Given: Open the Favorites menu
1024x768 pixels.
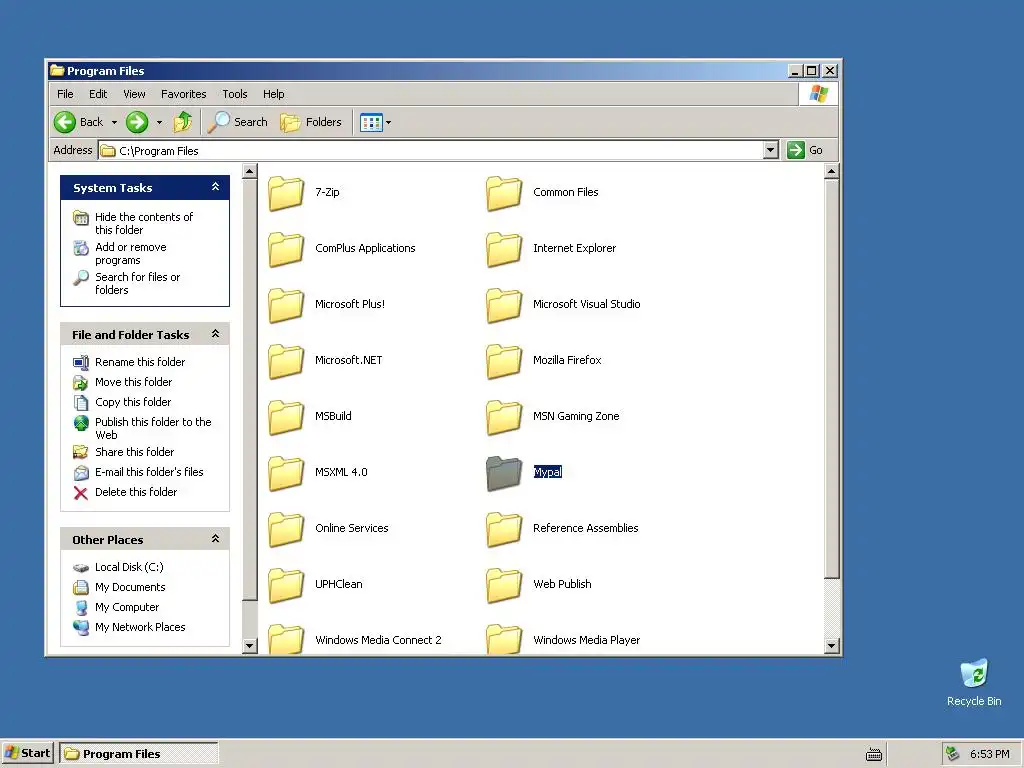Looking at the screenshot, I should point(184,94).
